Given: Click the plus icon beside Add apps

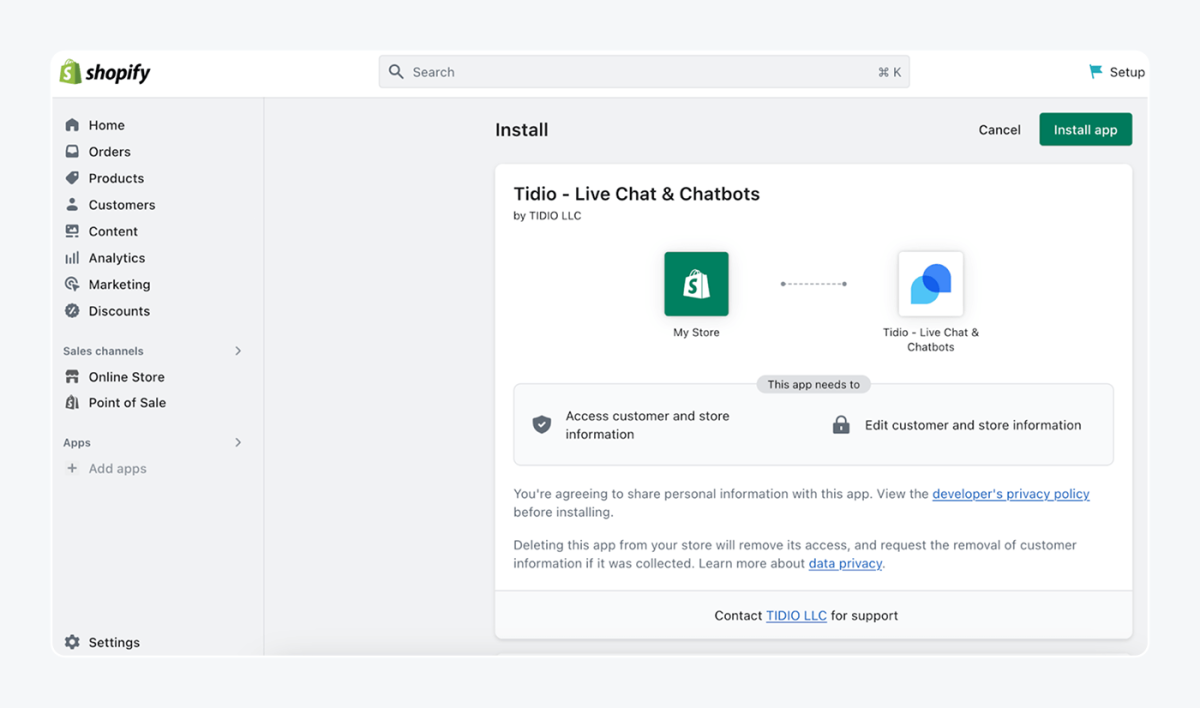Looking at the screenshot, I should click(x=72, y=468).
